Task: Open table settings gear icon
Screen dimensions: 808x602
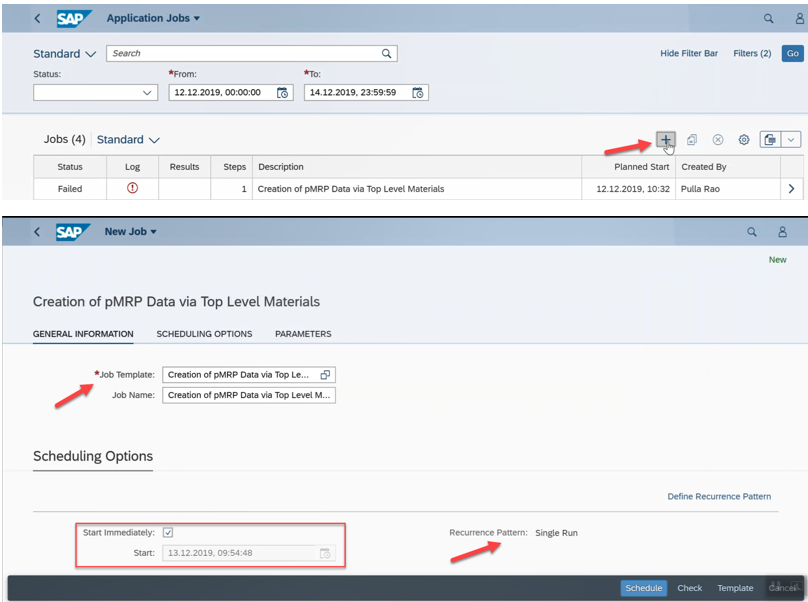Action: (744, 140)
